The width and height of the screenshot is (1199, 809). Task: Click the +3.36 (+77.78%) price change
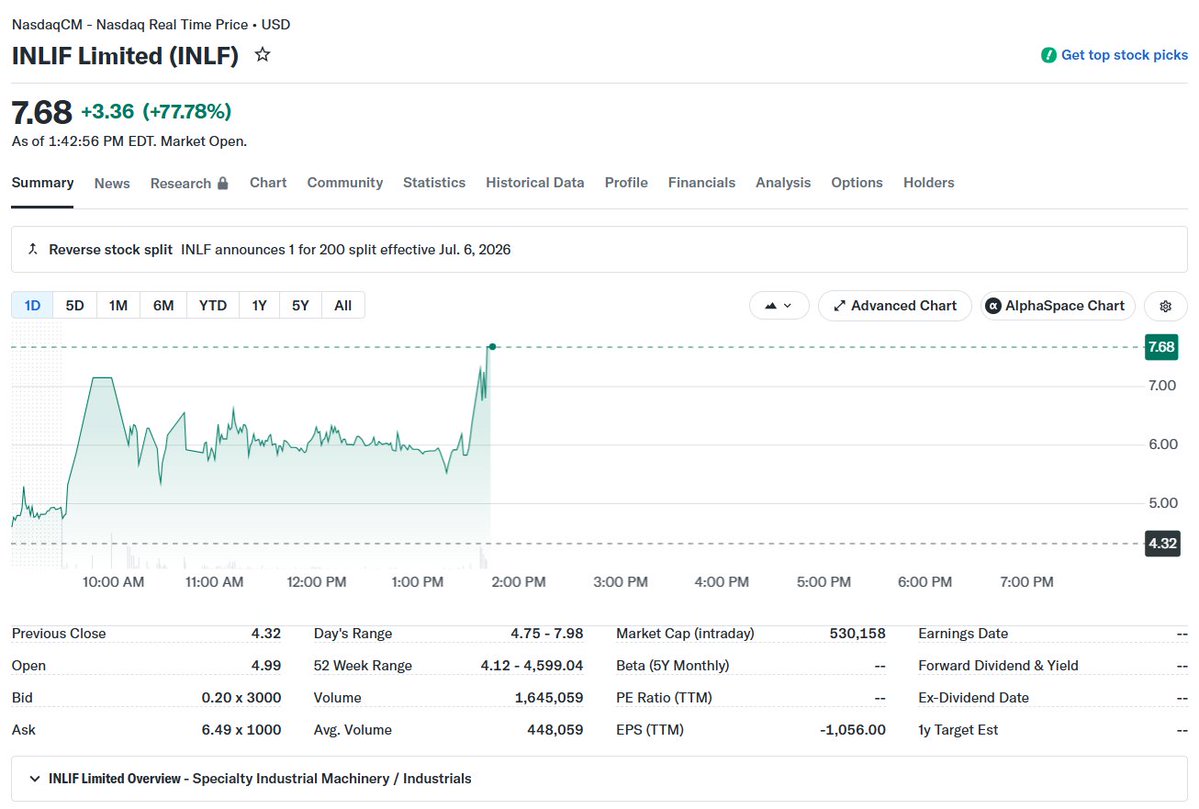[x=156, y=112]
